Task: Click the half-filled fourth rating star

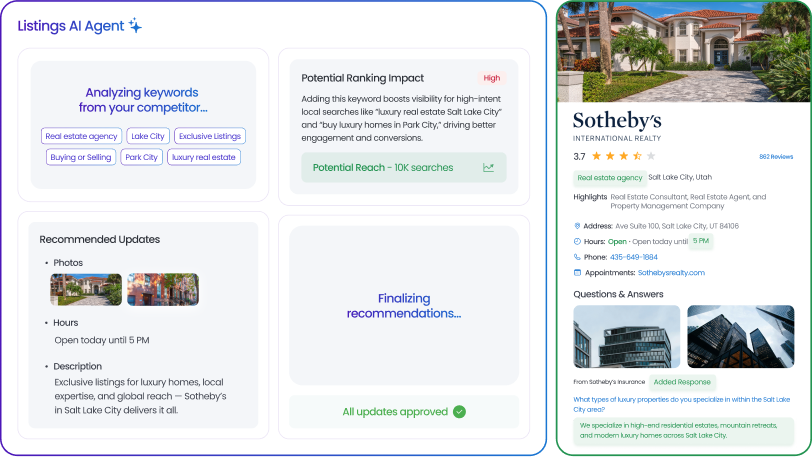Action: click(637, 156)
